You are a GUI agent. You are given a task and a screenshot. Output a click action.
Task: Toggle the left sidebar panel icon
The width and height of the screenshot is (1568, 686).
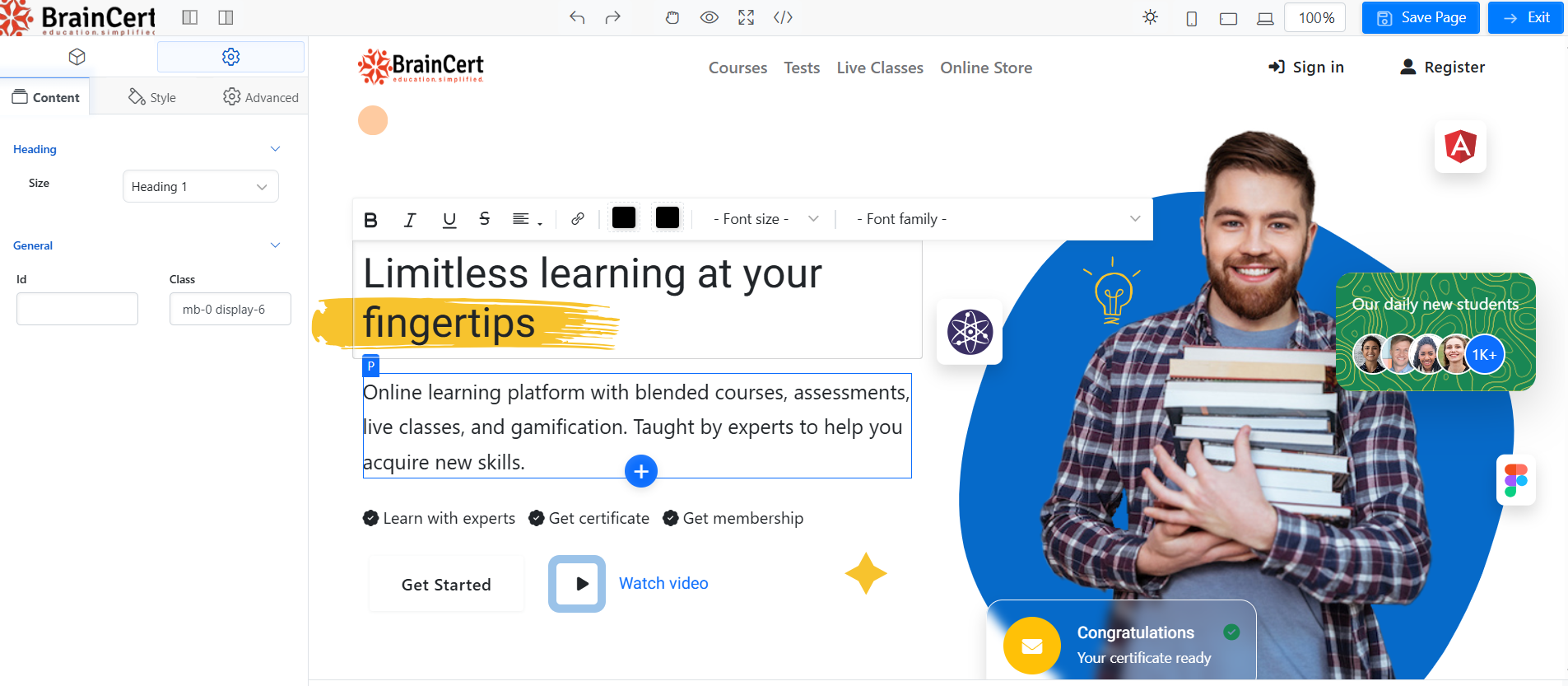pos(189,17)
